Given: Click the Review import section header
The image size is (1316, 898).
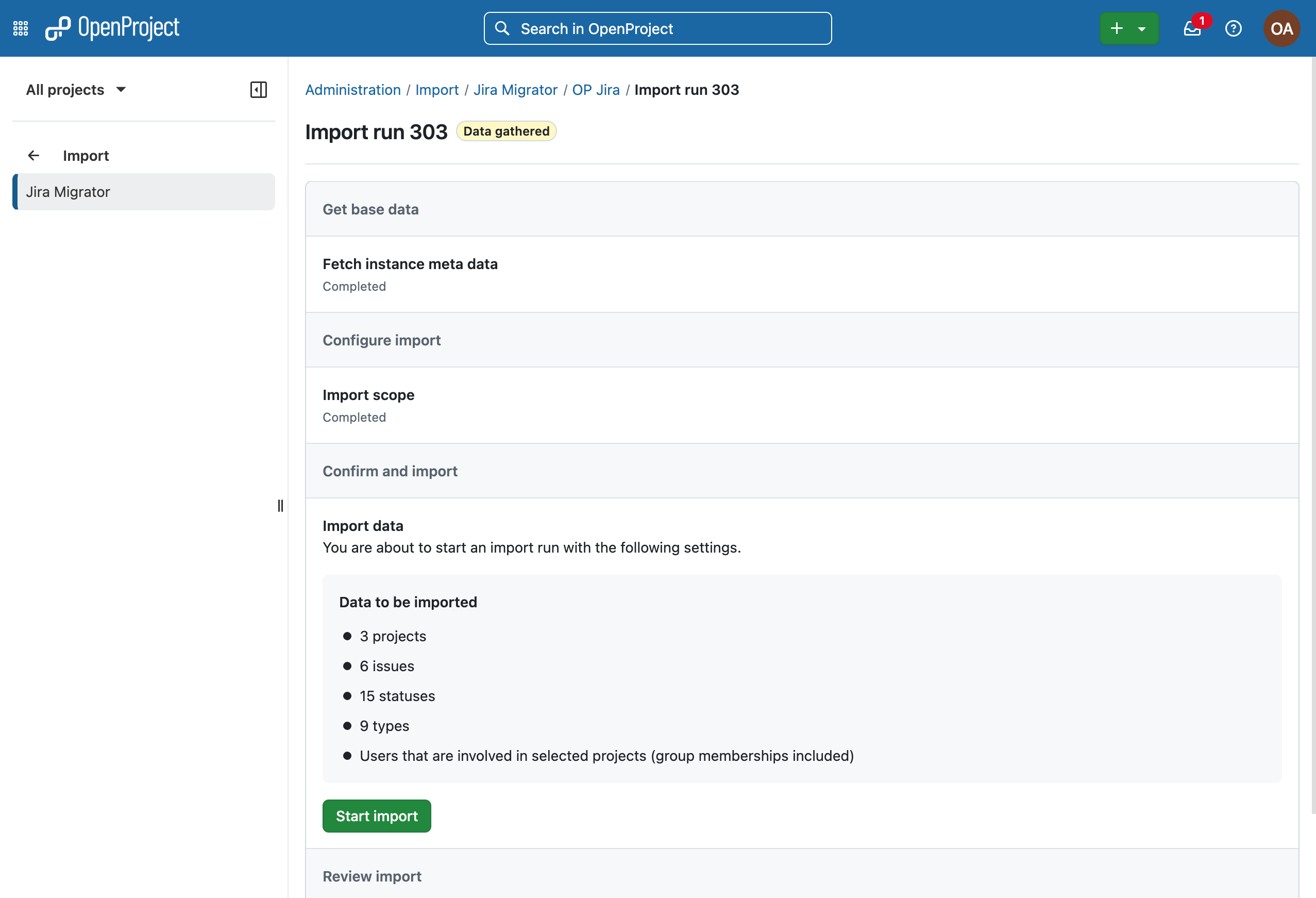Looking at the screenshot, I should pos(802,873).
